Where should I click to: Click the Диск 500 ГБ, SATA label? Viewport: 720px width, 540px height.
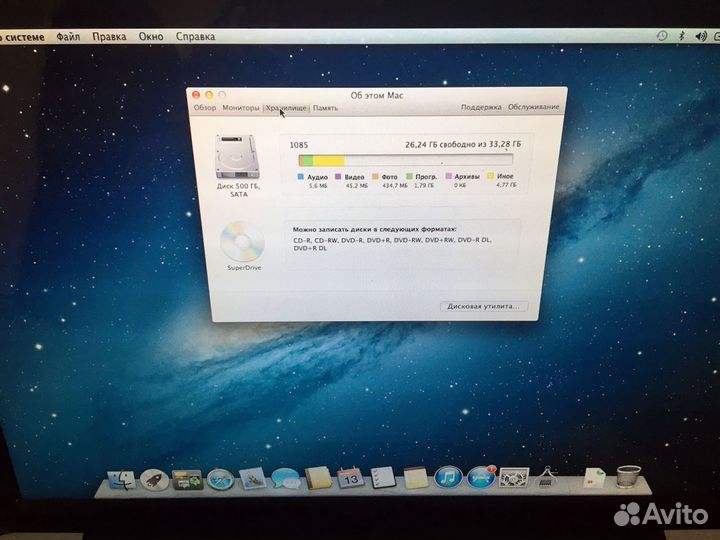click(238, 190)
